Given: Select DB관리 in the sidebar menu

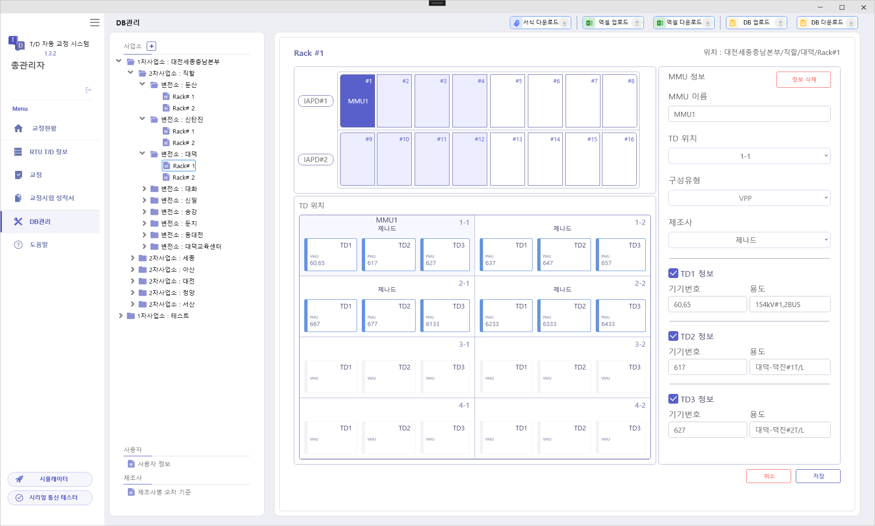Looking at the screenshot, I should pos(40,222).
